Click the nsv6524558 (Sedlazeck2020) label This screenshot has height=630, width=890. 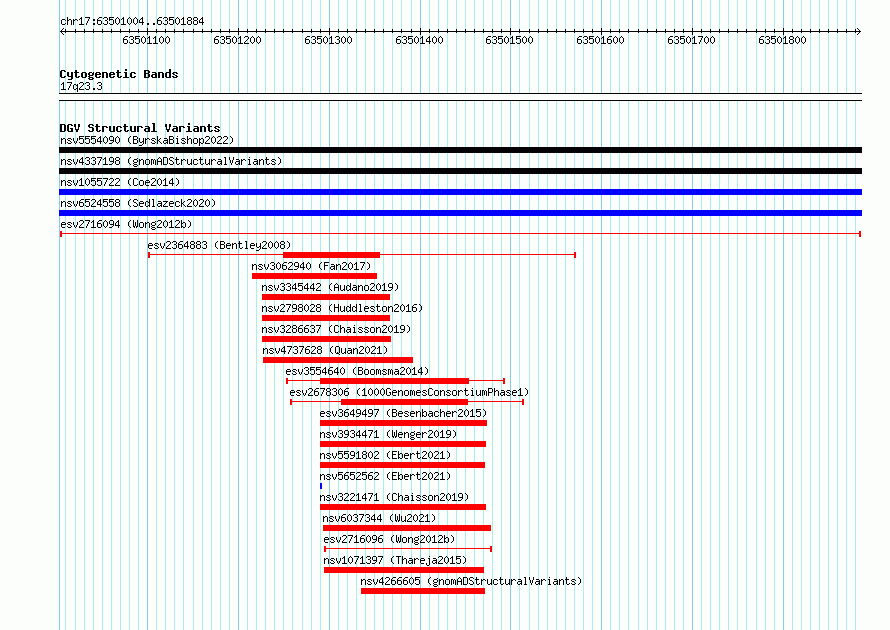(x=138, y=203)
